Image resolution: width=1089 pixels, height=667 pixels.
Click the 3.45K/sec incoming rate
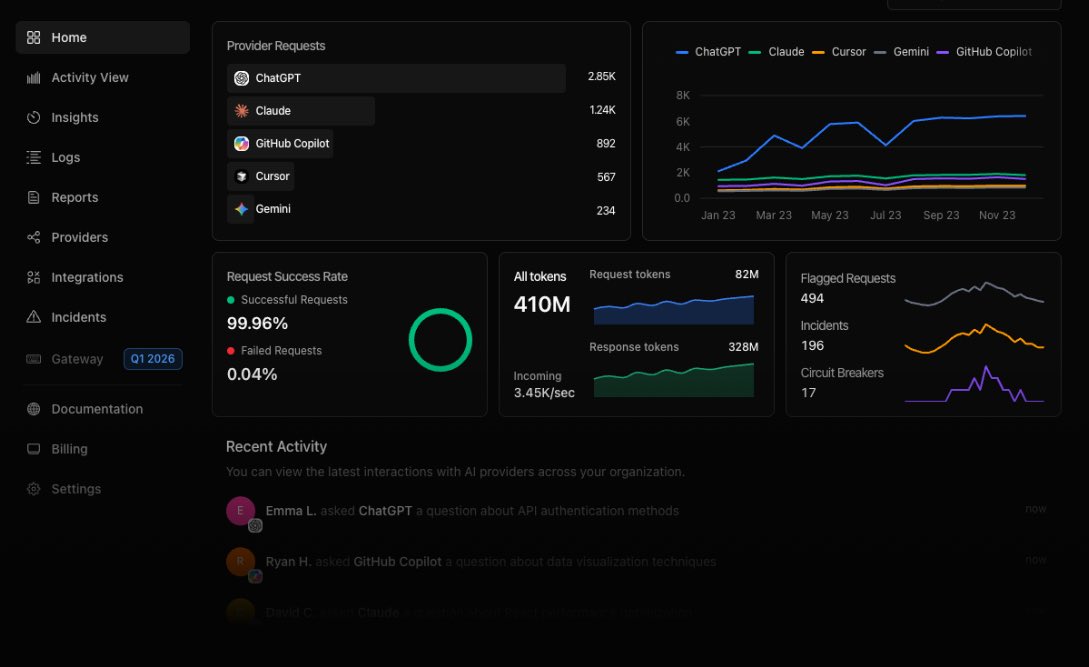click(x=544, y=393)
